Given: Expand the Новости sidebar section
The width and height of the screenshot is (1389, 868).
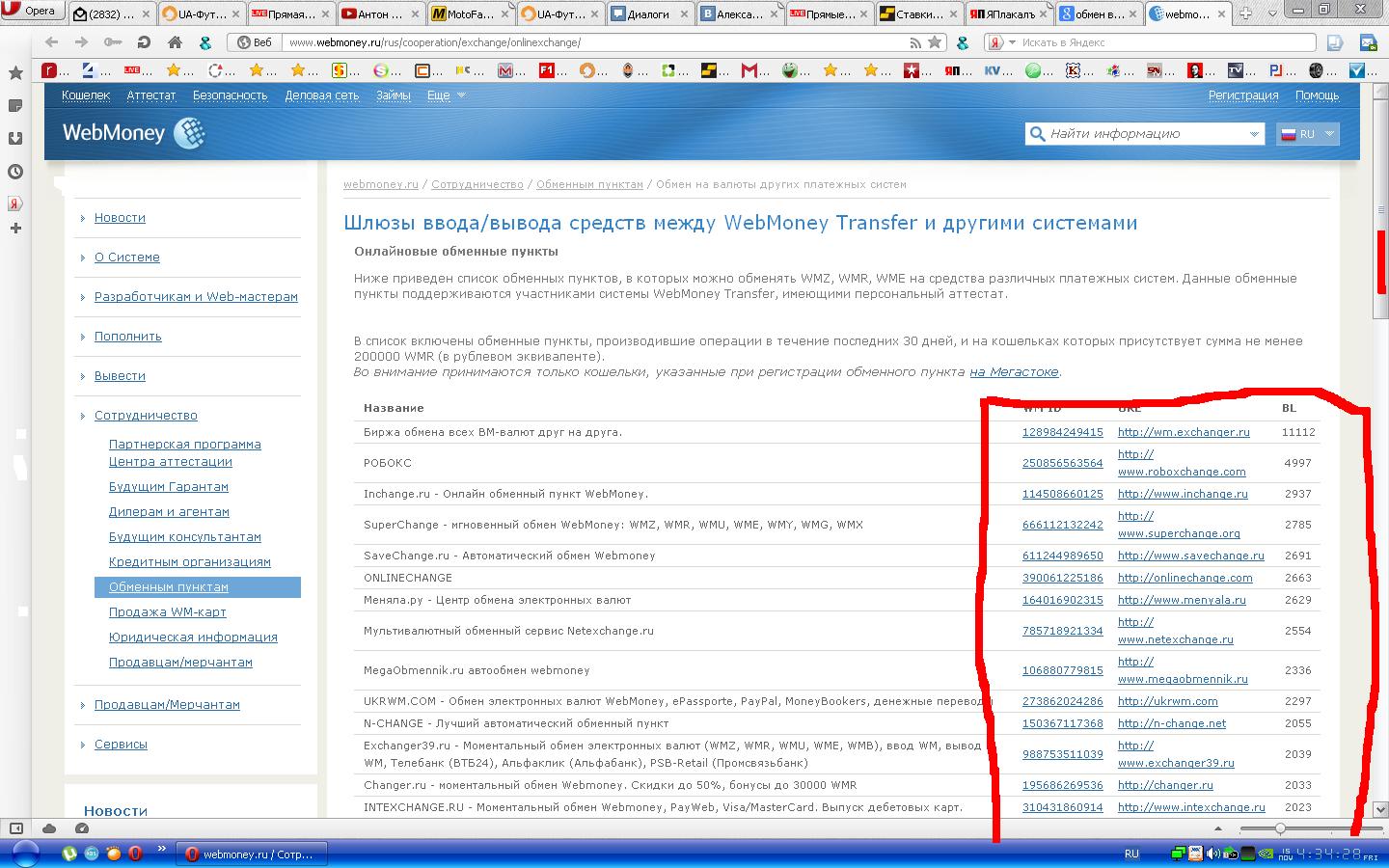Looking at the screenshot, I should tap(120, 218).
